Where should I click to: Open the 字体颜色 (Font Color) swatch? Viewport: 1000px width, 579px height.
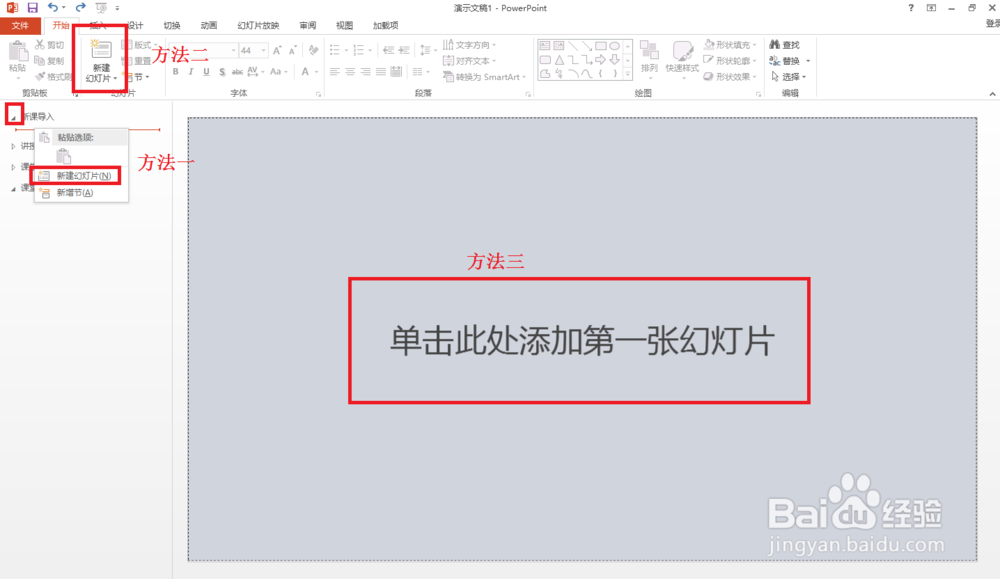click(x=305, y=71)
